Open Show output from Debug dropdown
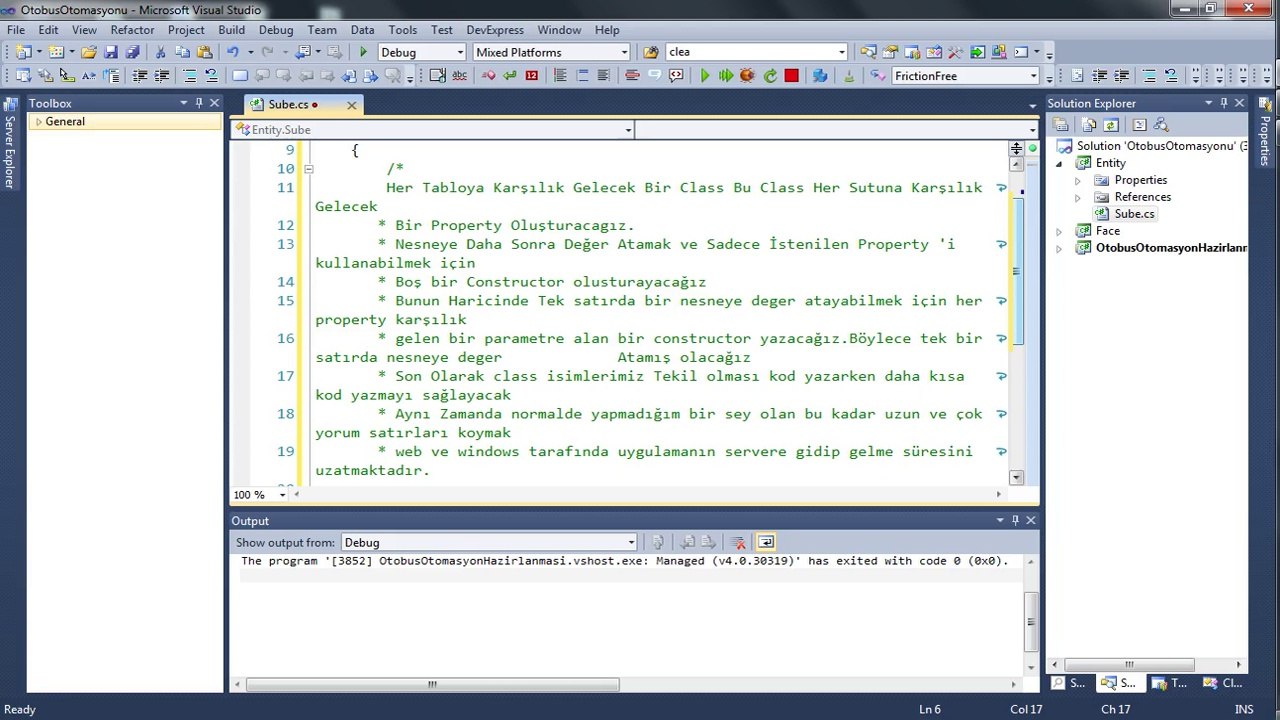Screen dimensions: 1280x720 [x=631, y=542]
